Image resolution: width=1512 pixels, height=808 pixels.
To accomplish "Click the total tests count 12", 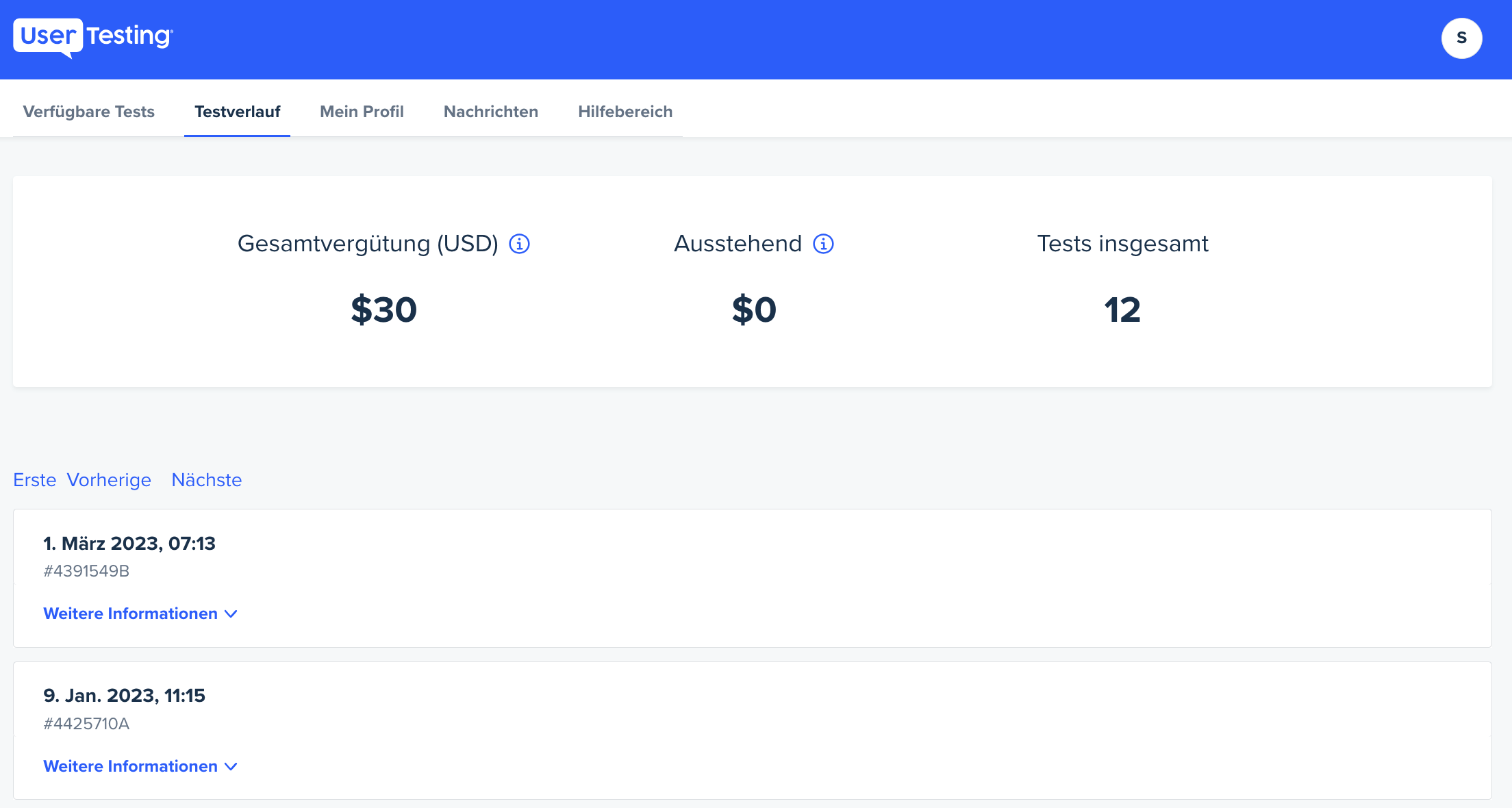I will (1122, 310).
